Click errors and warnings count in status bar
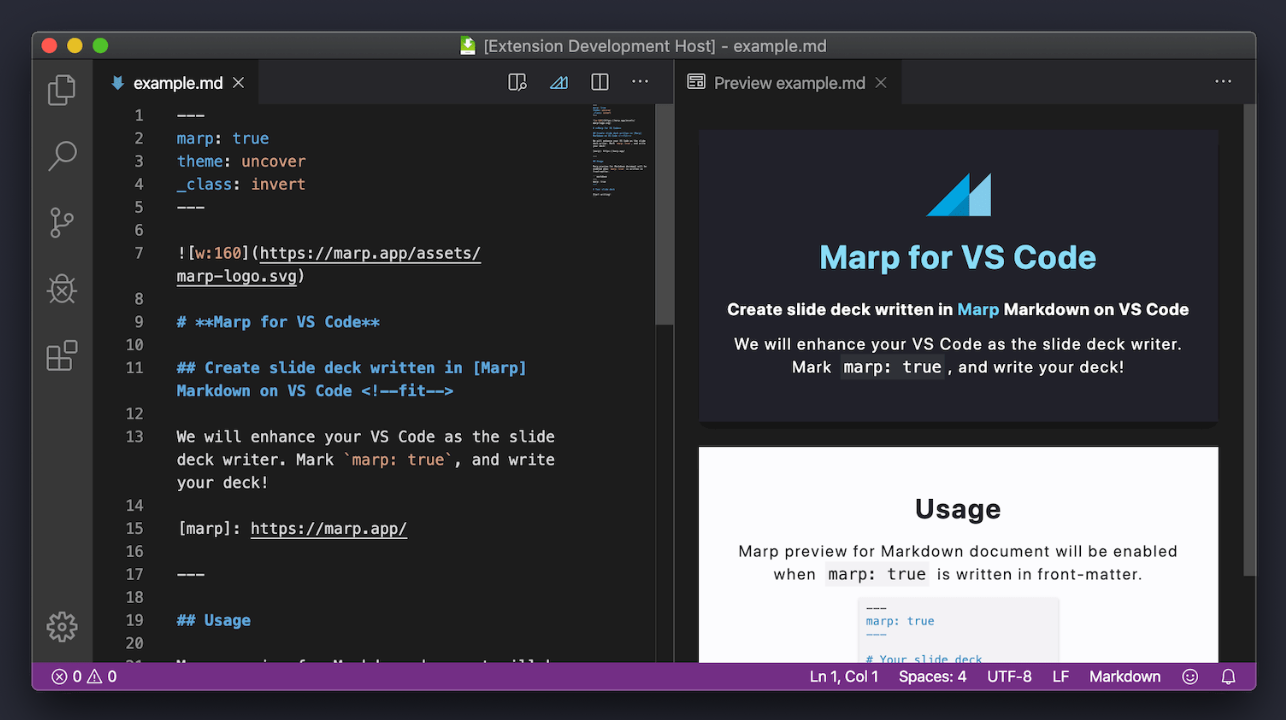 84,677
